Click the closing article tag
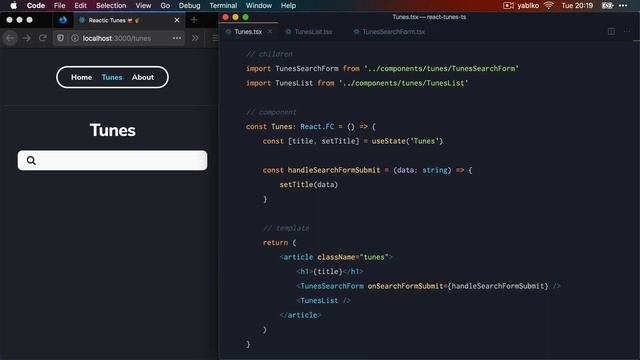Viewport: 640px width, 360px height. [x=300, y=315]
